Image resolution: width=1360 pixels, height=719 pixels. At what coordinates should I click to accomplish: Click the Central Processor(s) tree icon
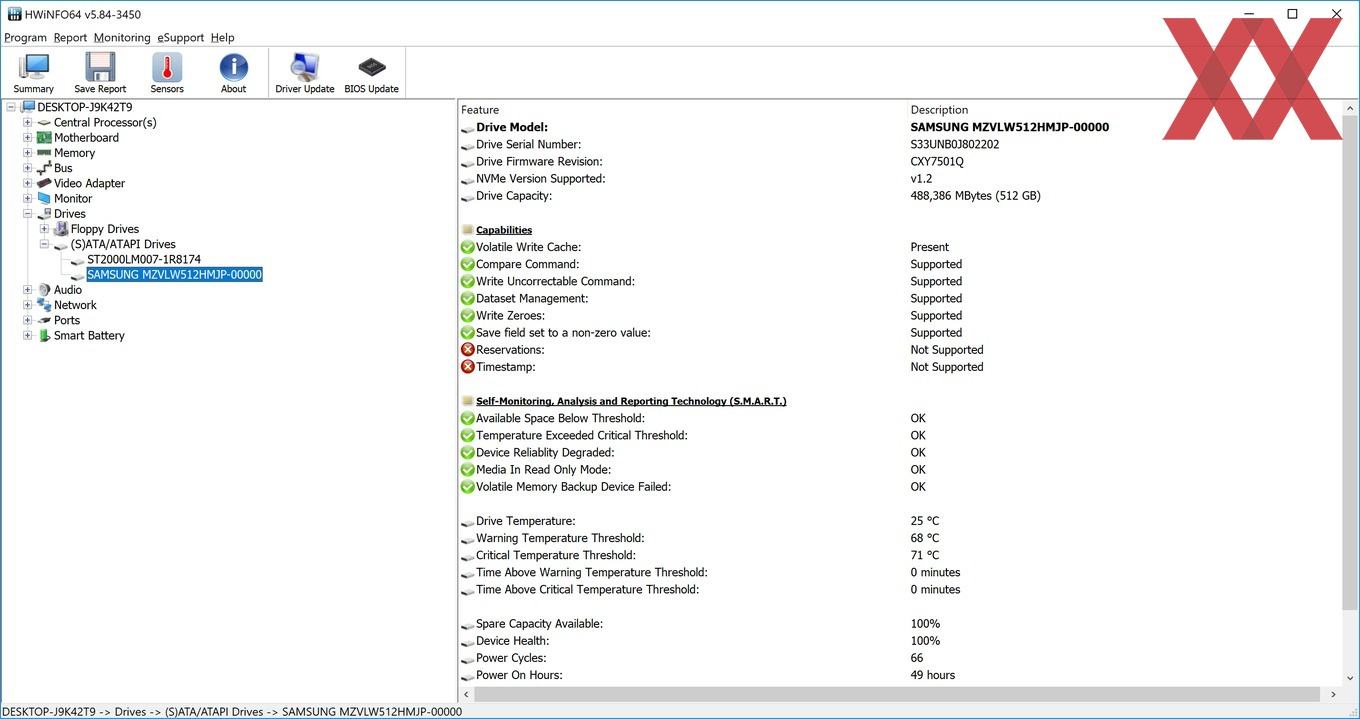pos(44,122)
